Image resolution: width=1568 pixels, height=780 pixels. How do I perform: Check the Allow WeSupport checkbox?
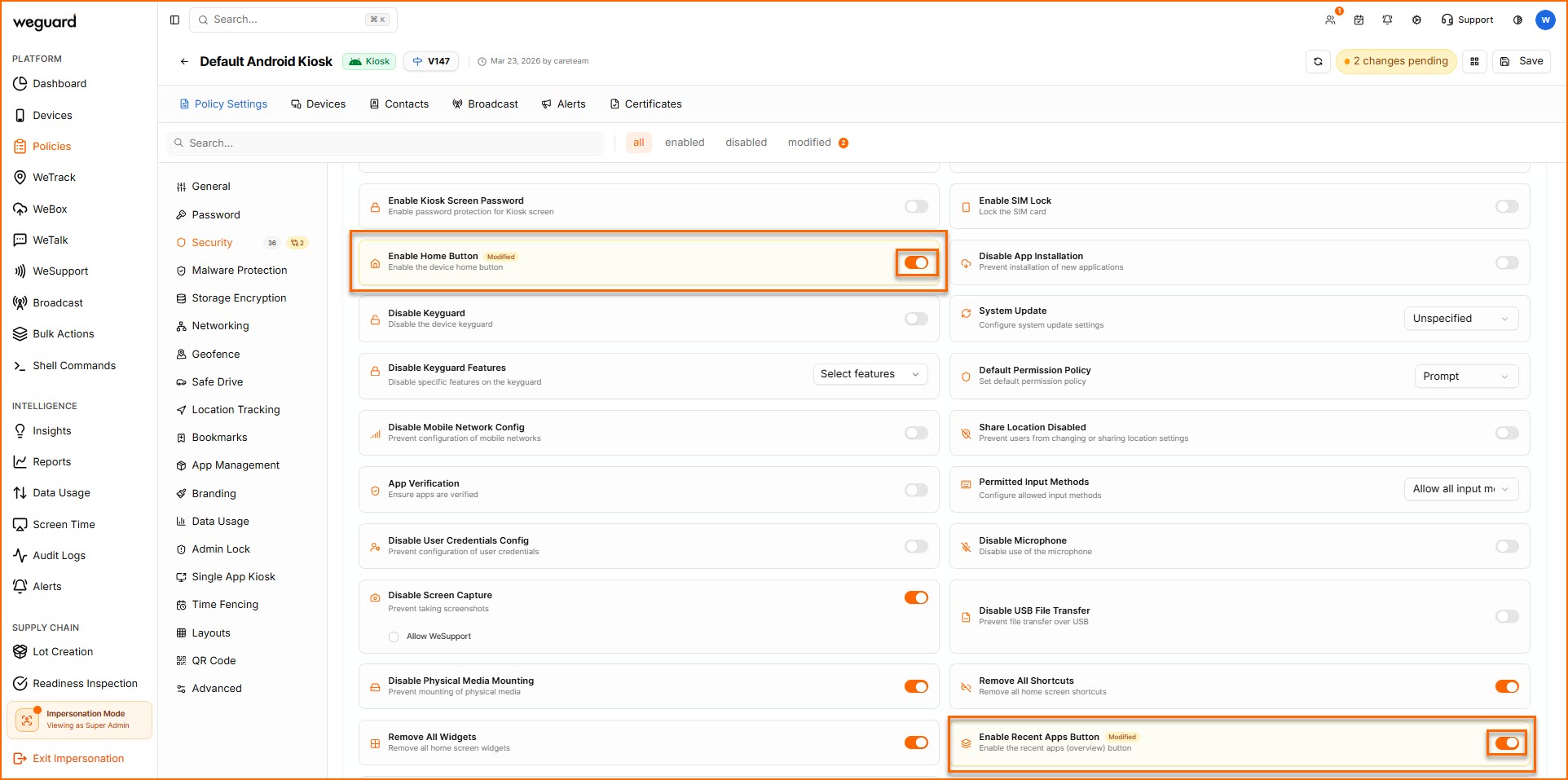[394, 637]
